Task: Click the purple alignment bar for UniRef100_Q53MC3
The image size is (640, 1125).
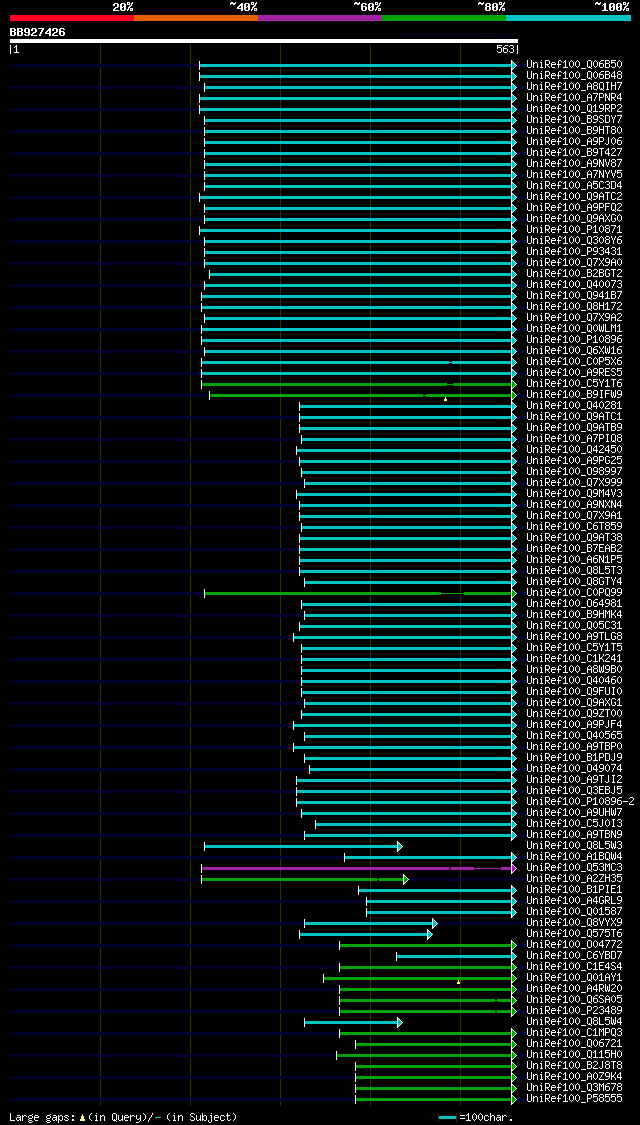Action: [359, 870]
